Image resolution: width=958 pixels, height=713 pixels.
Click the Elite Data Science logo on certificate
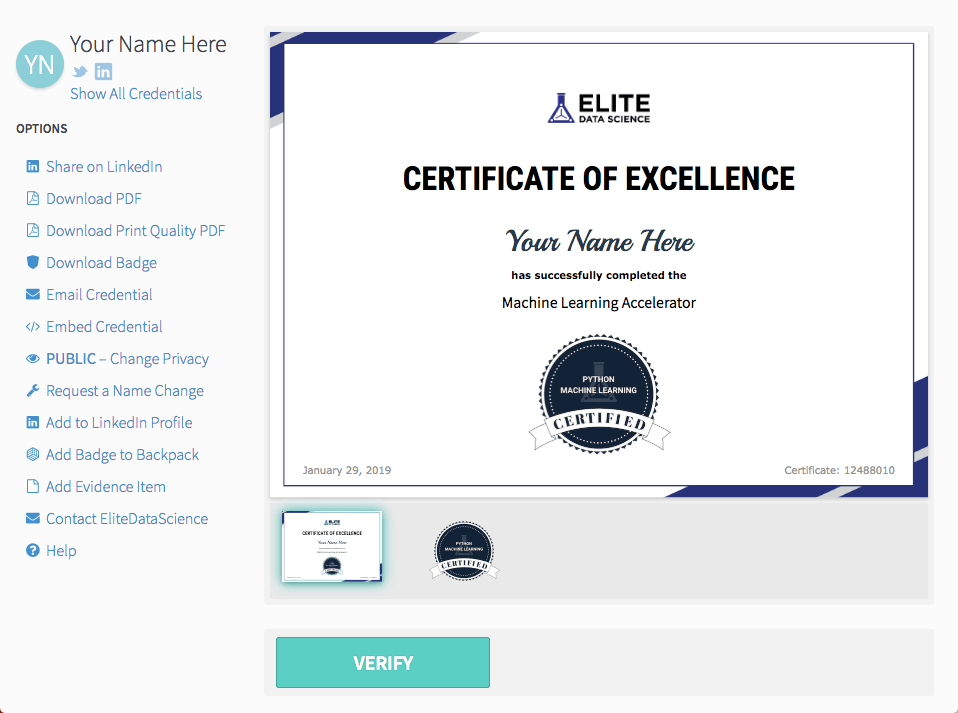point(599,108)
